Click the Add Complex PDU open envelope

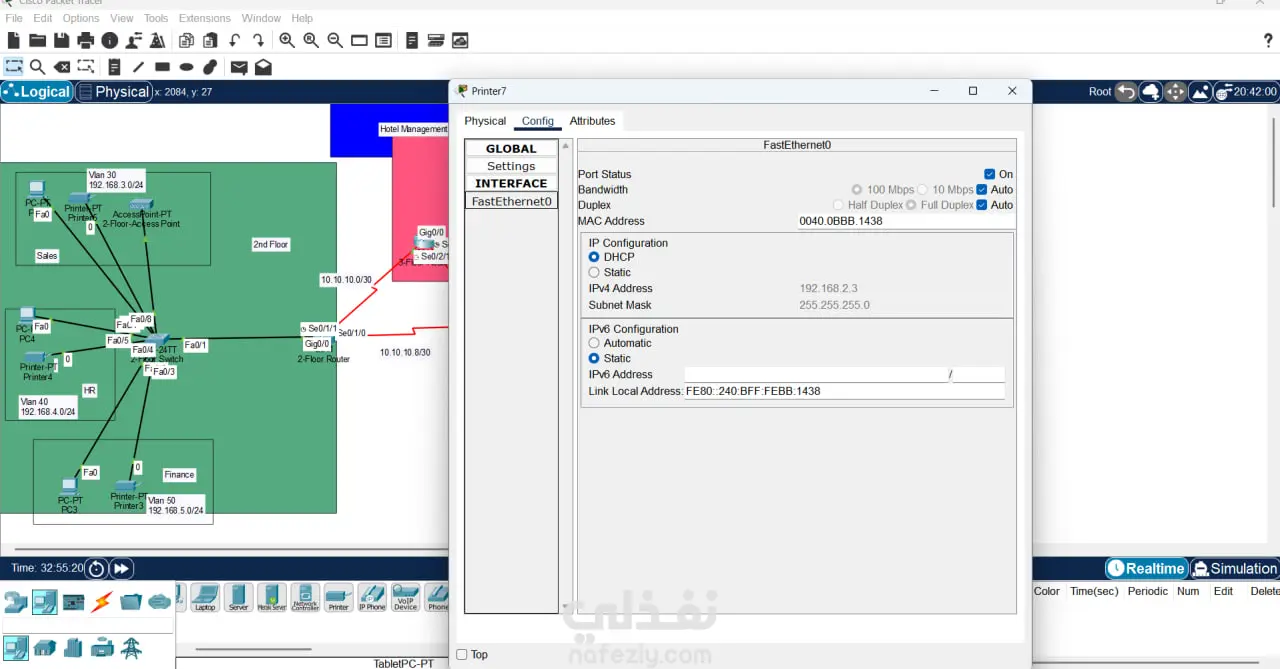coord(263,67)
